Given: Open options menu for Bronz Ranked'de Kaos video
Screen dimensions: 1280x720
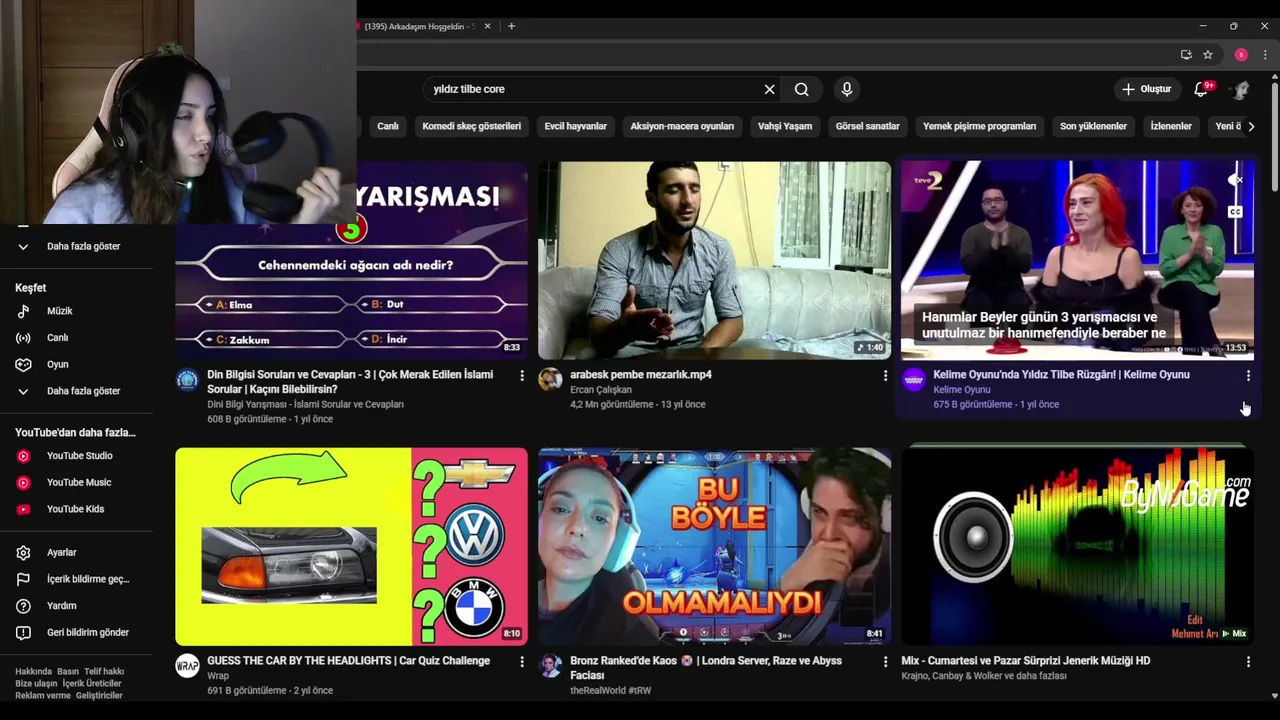Looking at the screenshot, I should (884, 661).
